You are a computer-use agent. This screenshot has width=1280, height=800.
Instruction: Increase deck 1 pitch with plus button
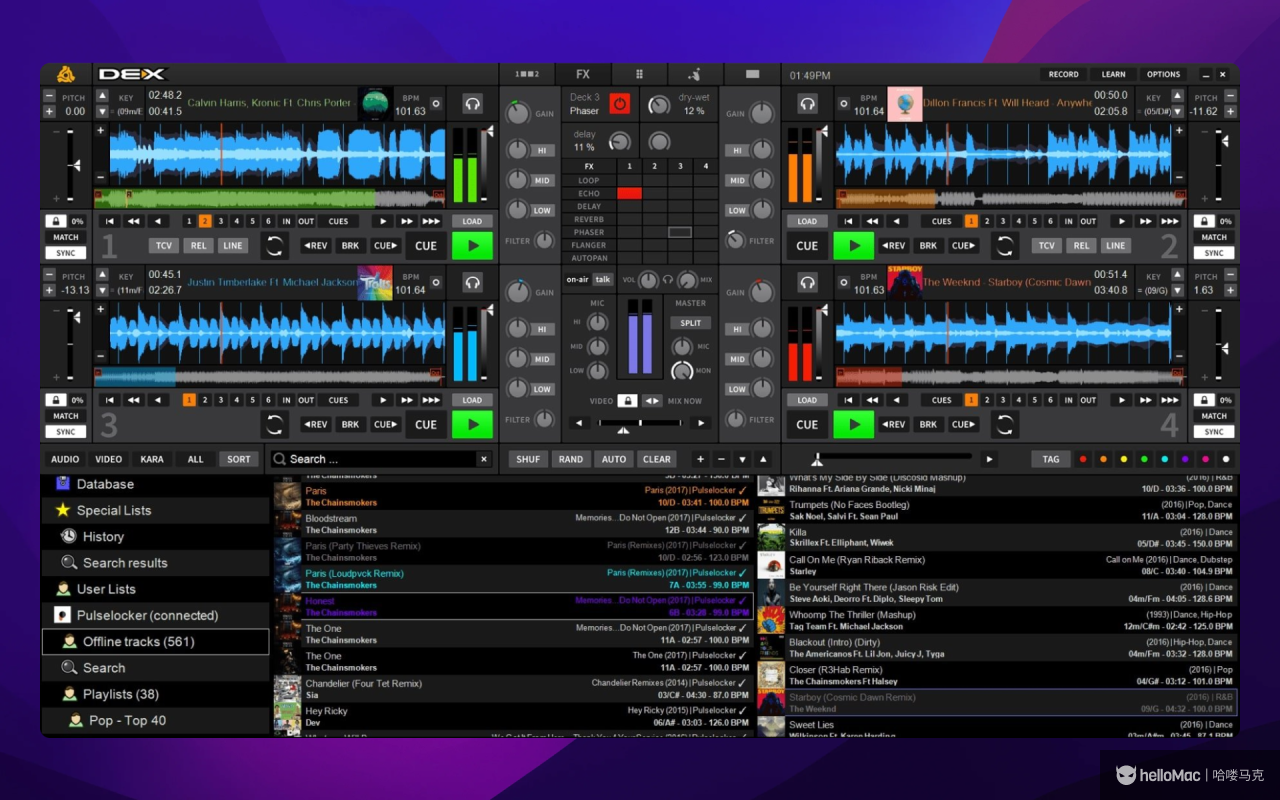tap(49, 112)
